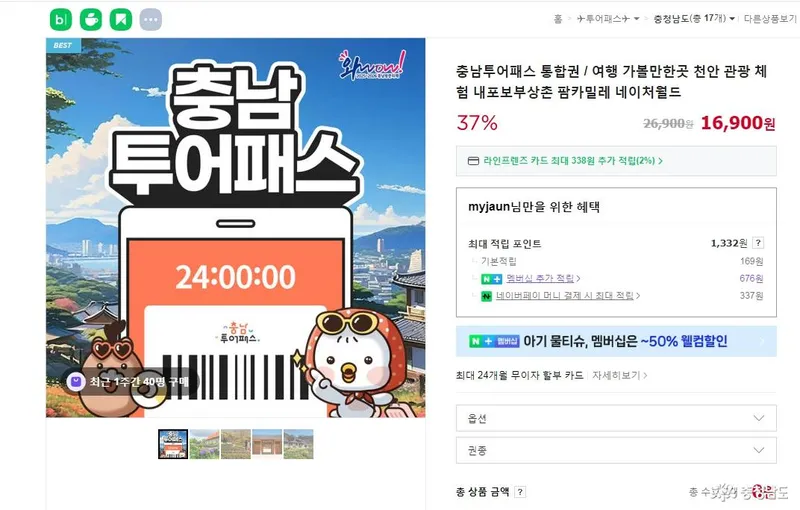
Task: Open 멤버십 추가 적립 link
Action: point(543,278)
